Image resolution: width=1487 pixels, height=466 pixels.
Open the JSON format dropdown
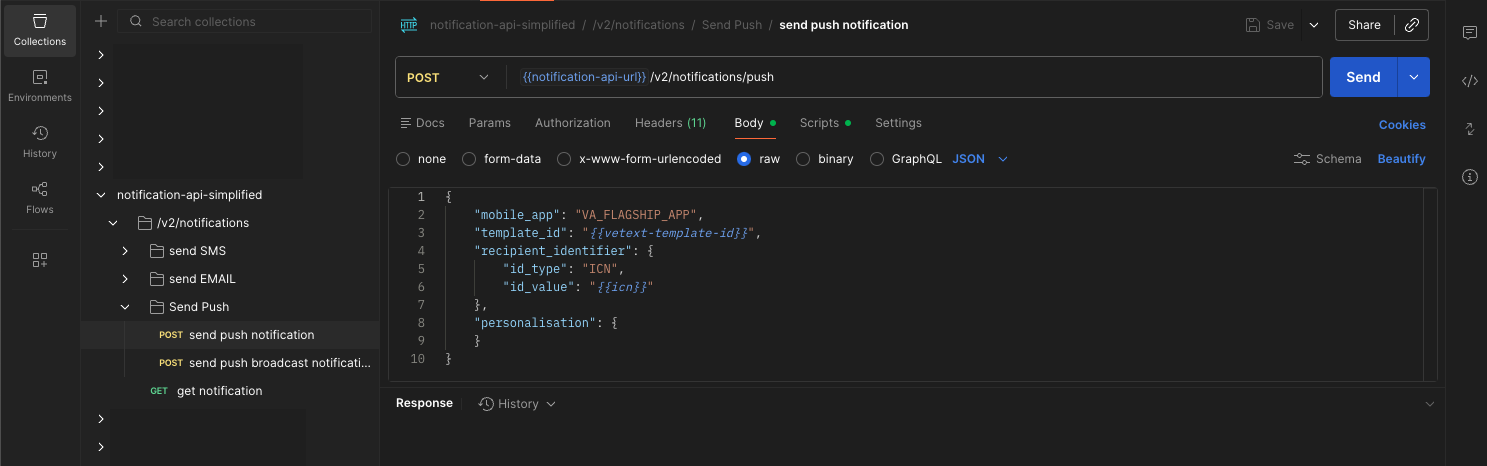(980, 159)
